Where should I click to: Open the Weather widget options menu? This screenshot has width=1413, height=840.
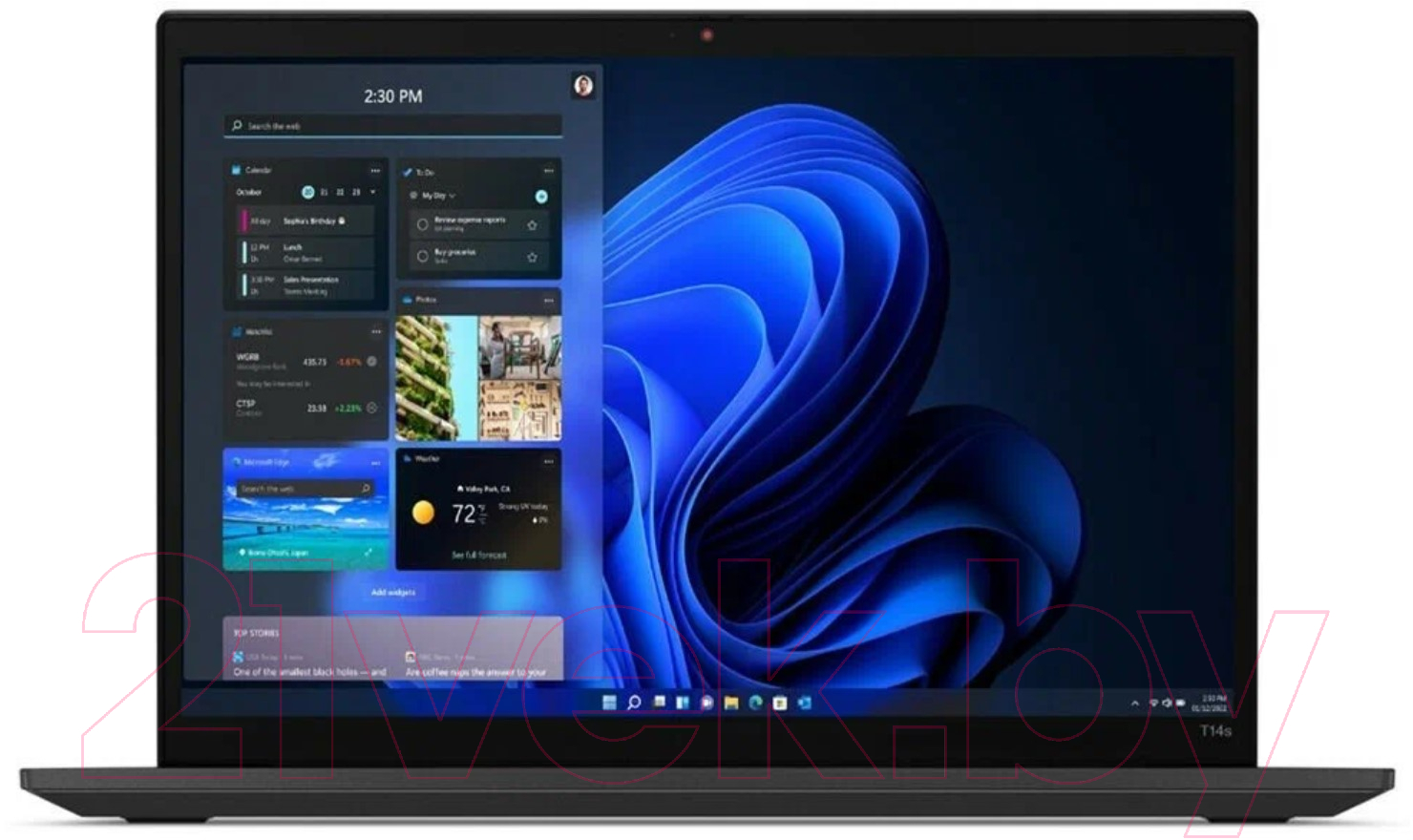pyautogui.click(x=548, y=461)
